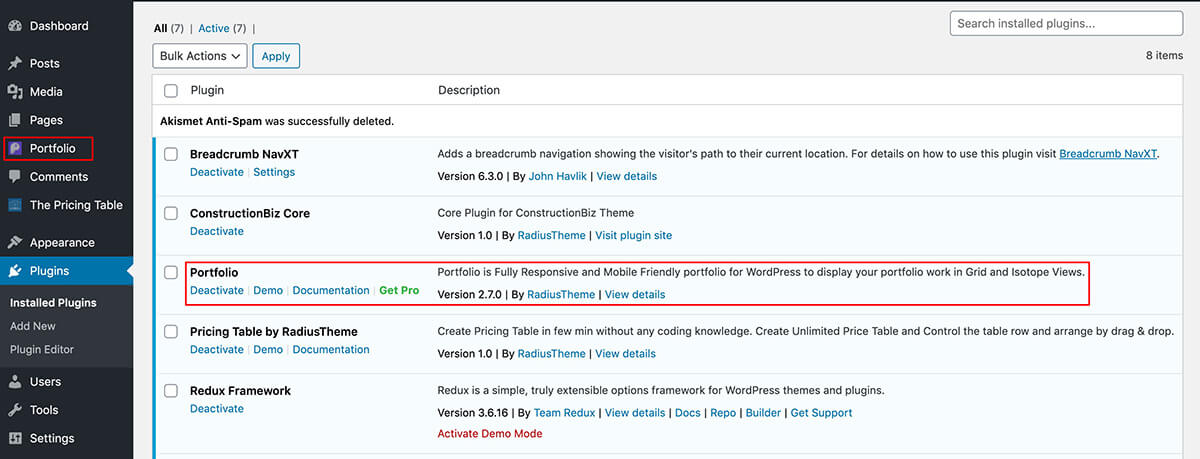View details for Portfolio plugin

click(635, 294)
